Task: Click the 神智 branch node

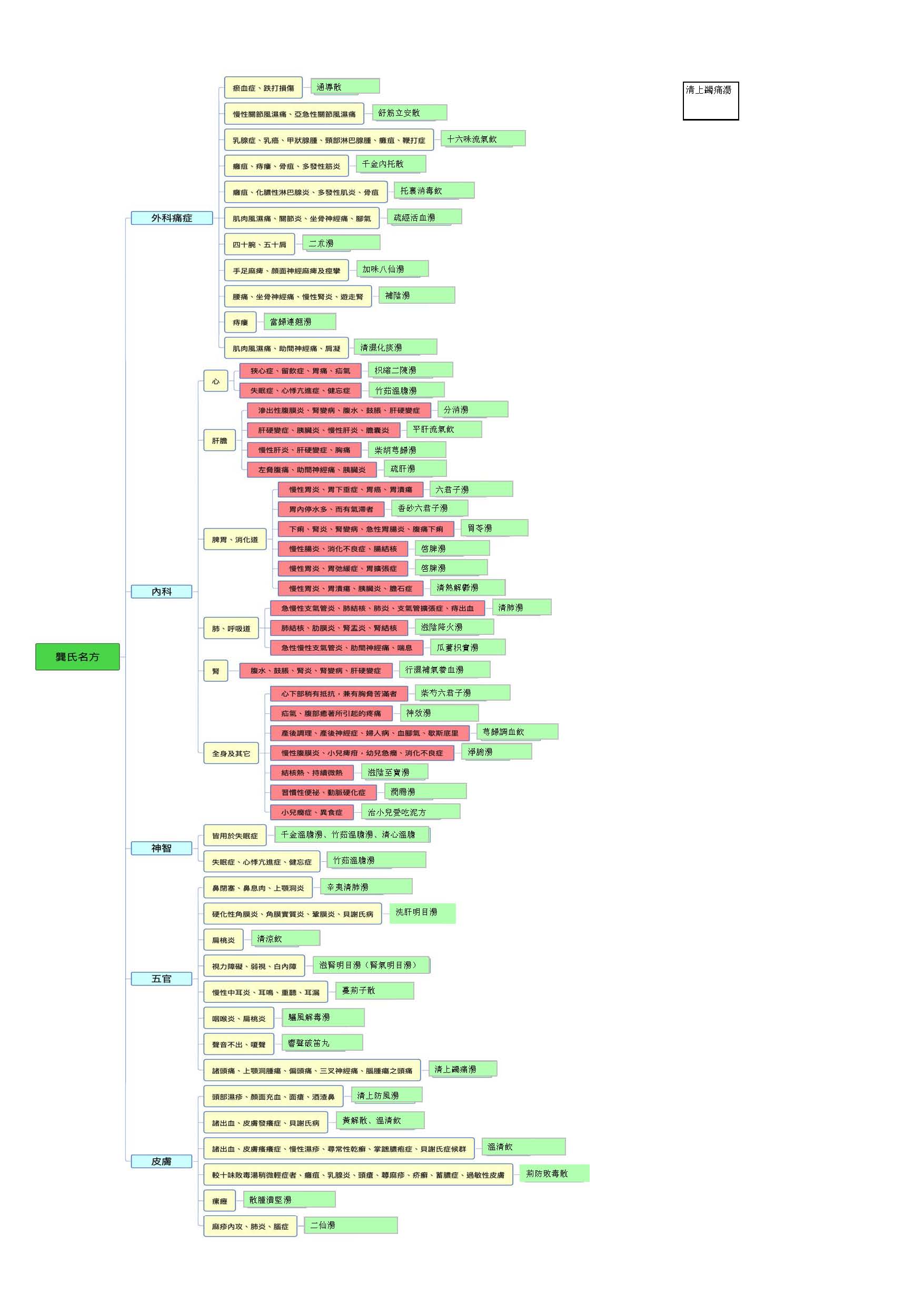Action: [x=161, y=848]
